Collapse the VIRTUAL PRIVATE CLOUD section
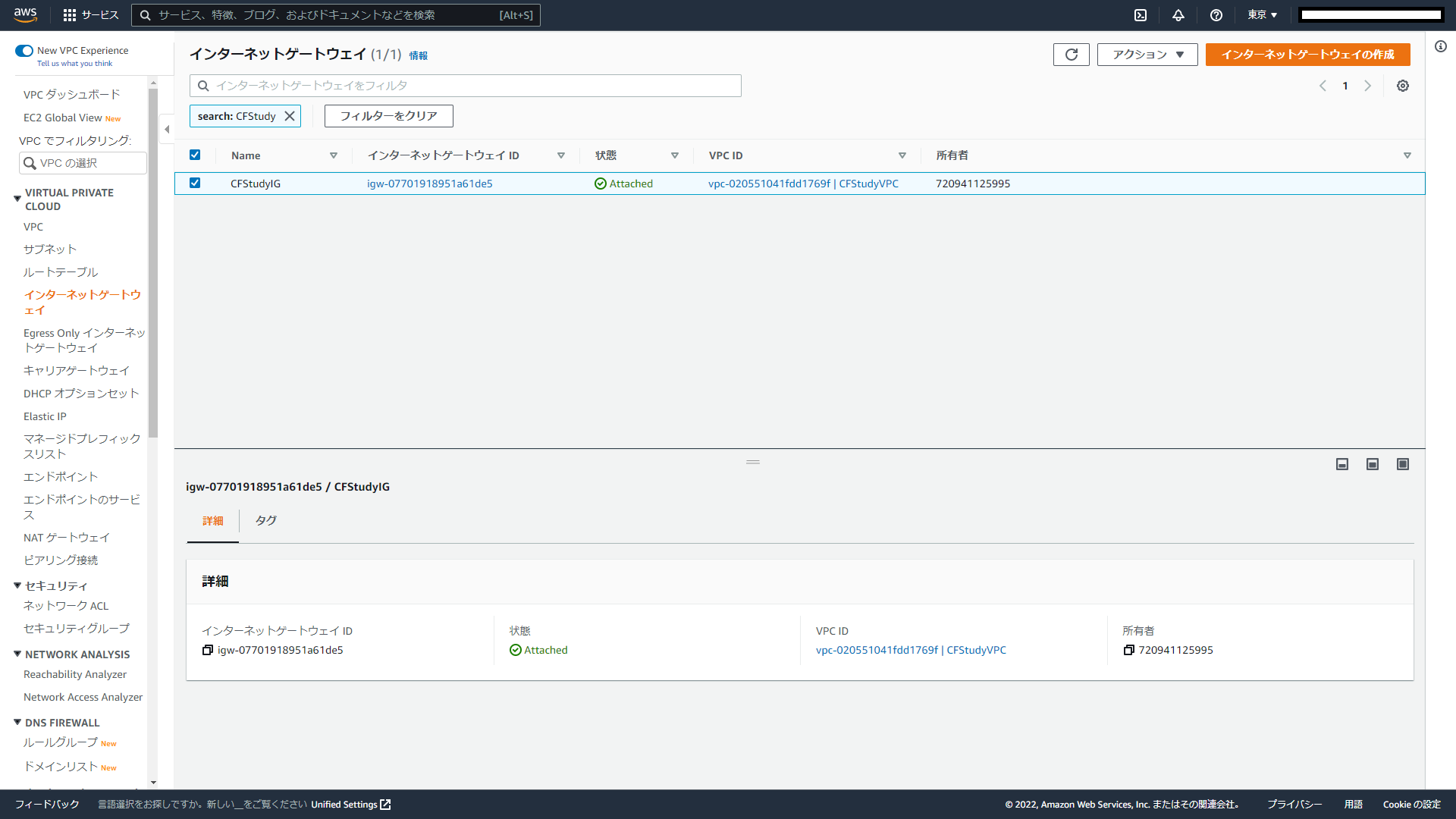Screen dimensions: 1456x819 [17, 199]
